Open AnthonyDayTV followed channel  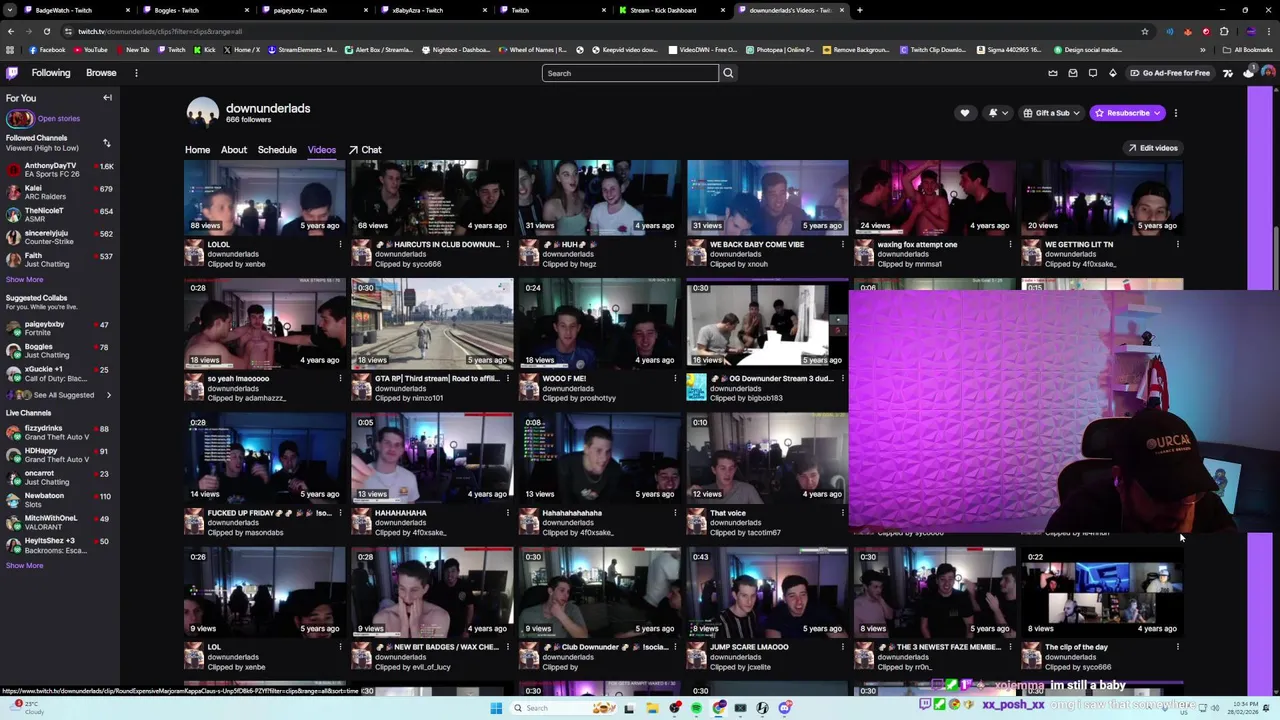(x=60, y=170)
